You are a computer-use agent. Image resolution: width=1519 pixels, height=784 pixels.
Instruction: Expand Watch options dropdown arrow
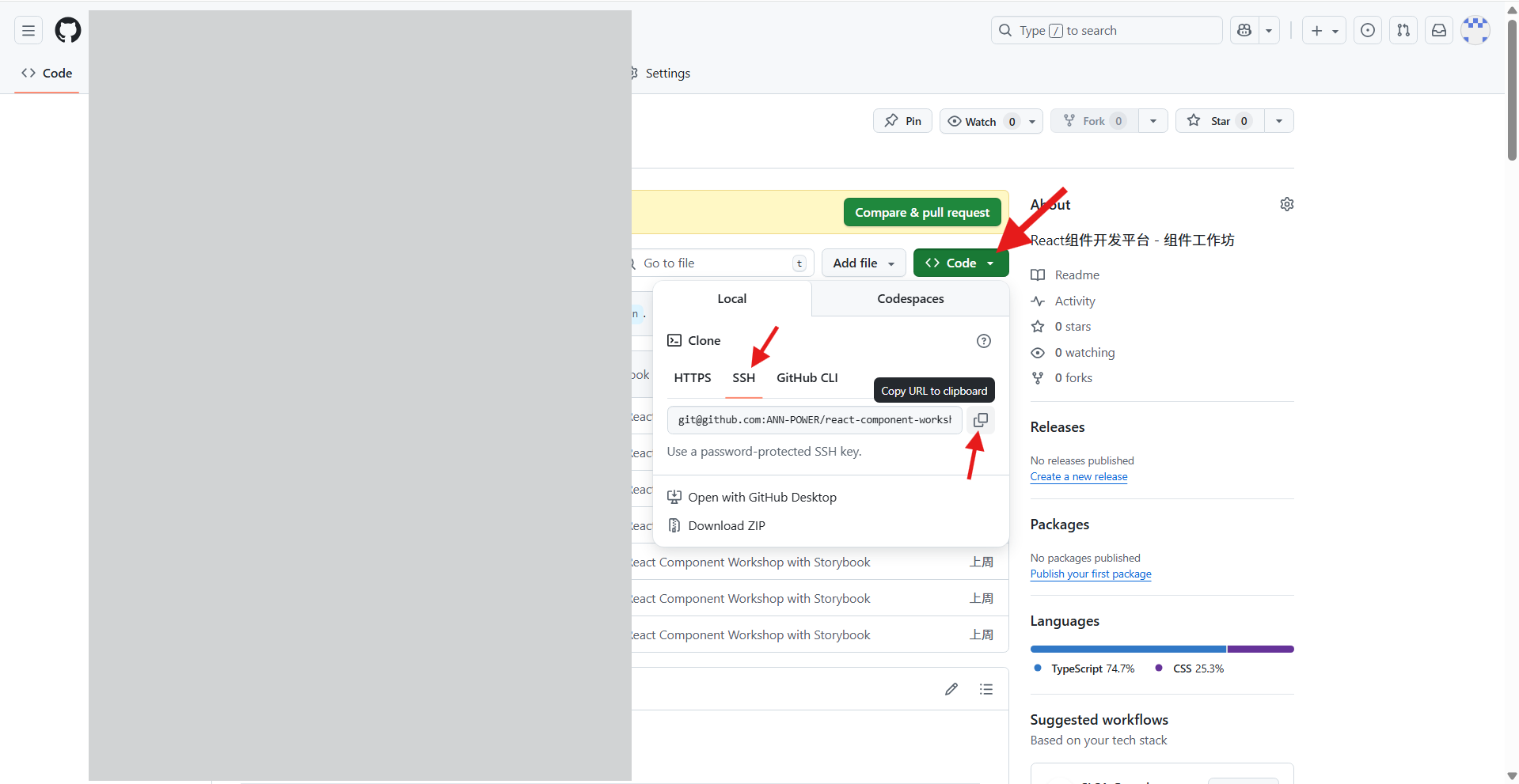coord(1032,121)
